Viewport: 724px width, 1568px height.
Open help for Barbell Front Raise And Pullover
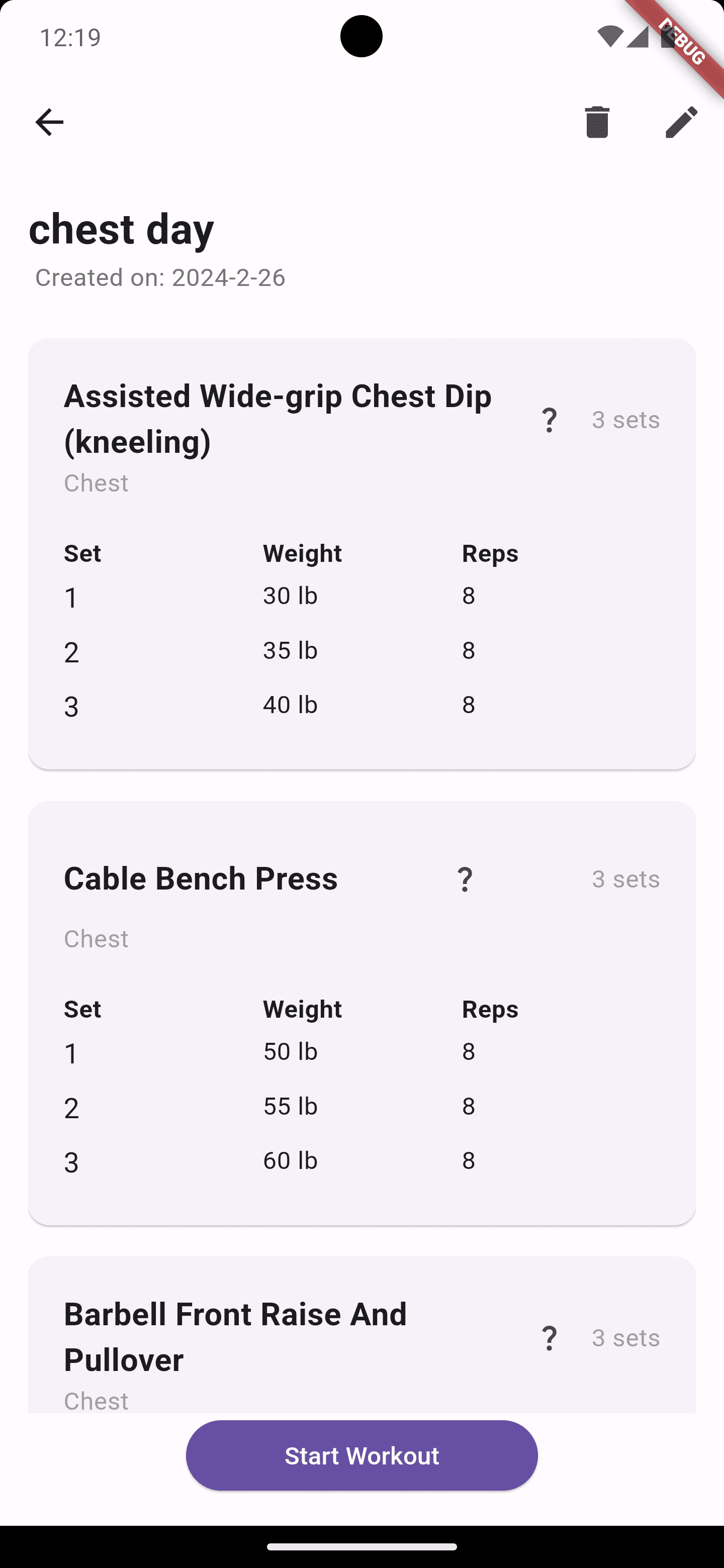pos(549,1338)
